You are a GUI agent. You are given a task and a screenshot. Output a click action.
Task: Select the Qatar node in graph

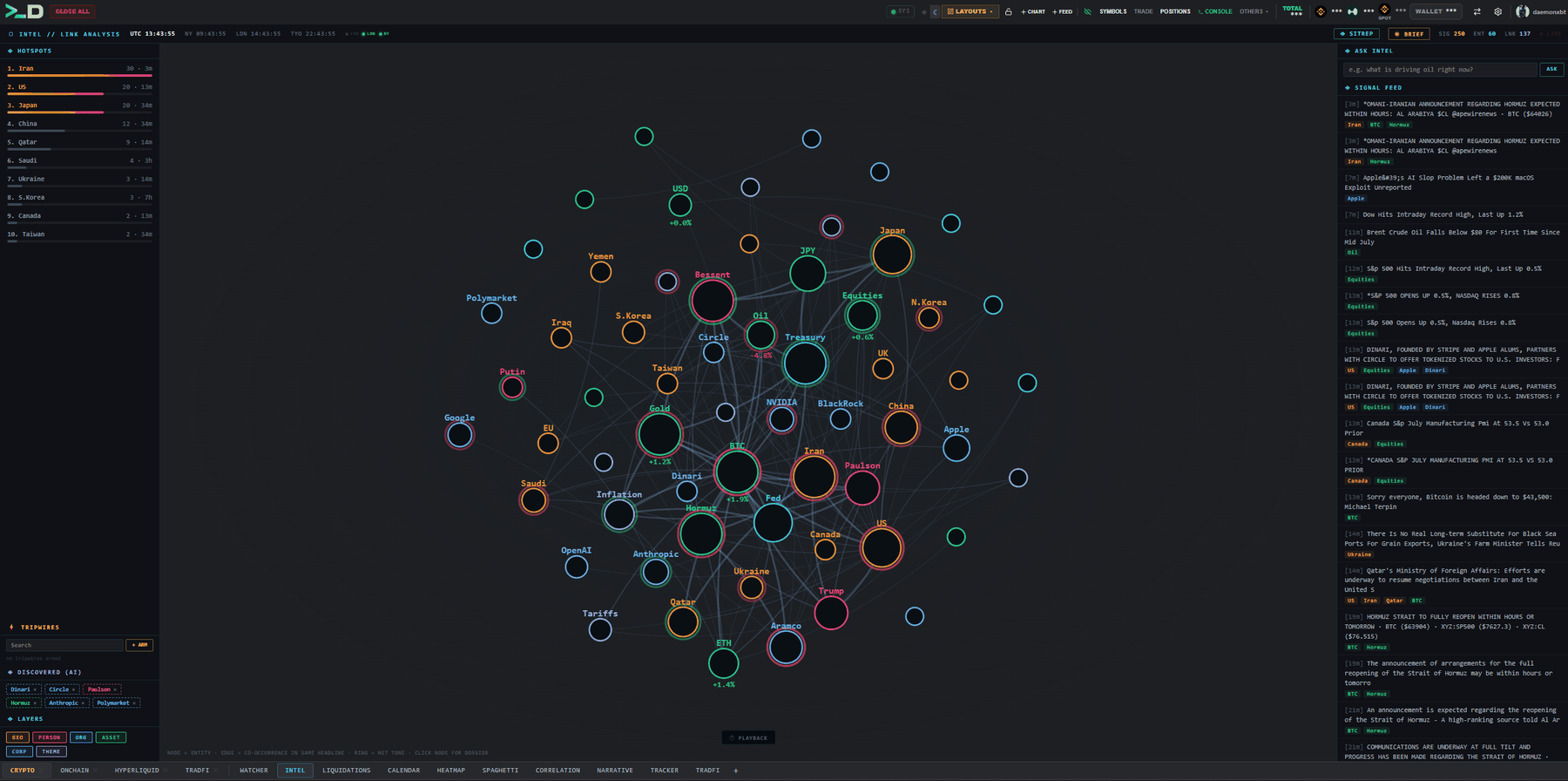[683, 621]
